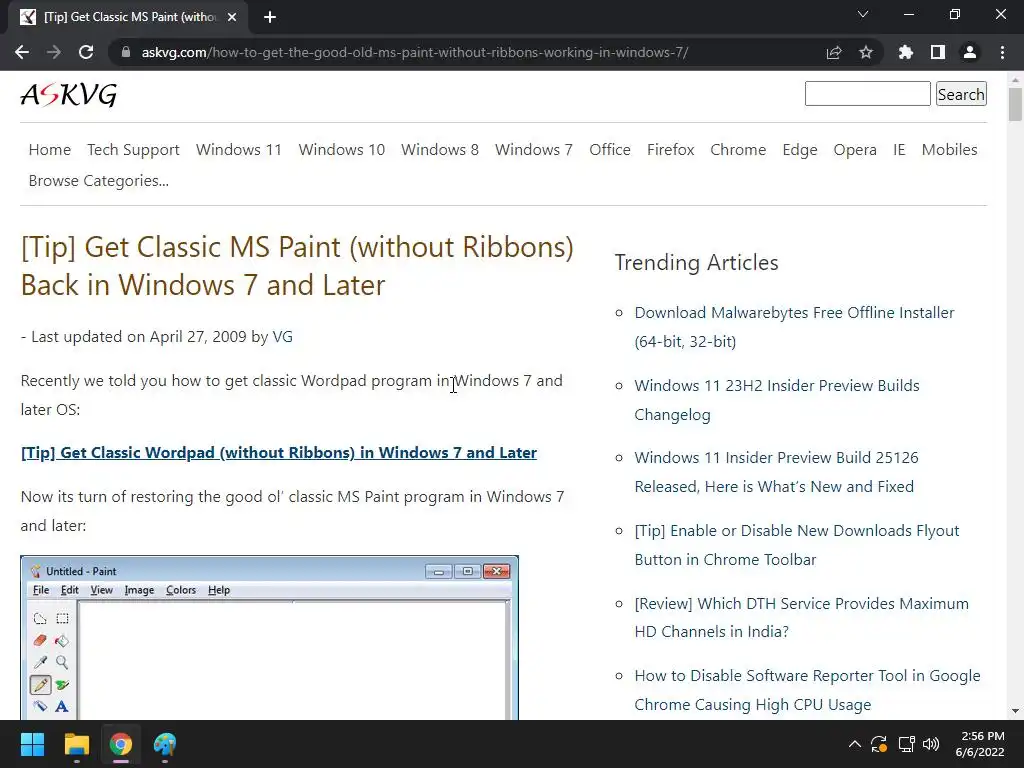This screenshot has height=768, width=1024.
Task: Open Office category link
Action: [610, 150]
